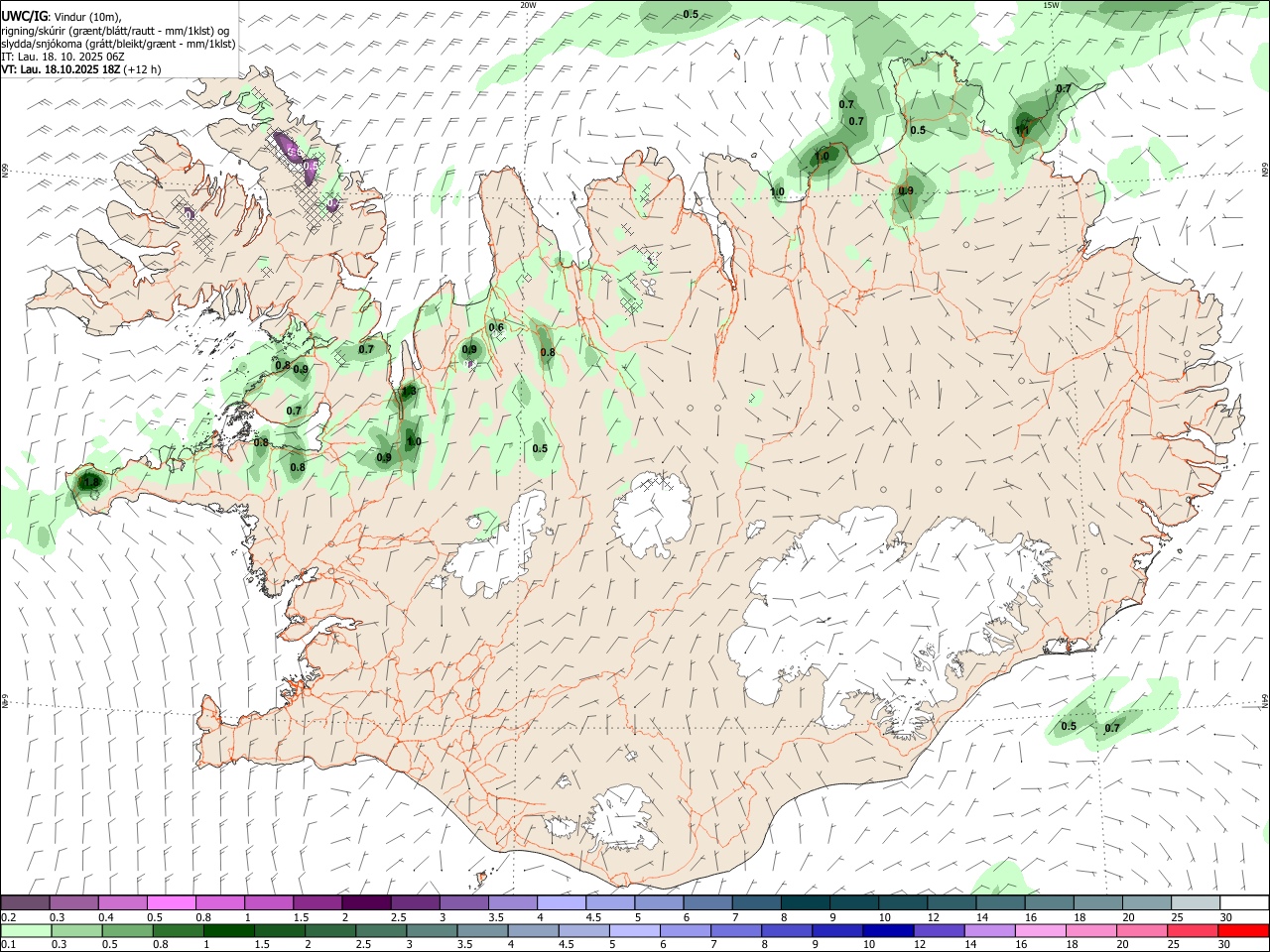Click the 15W longitude label
1270x952 pixels.
pyautogui.click(x=1051, y=5)
